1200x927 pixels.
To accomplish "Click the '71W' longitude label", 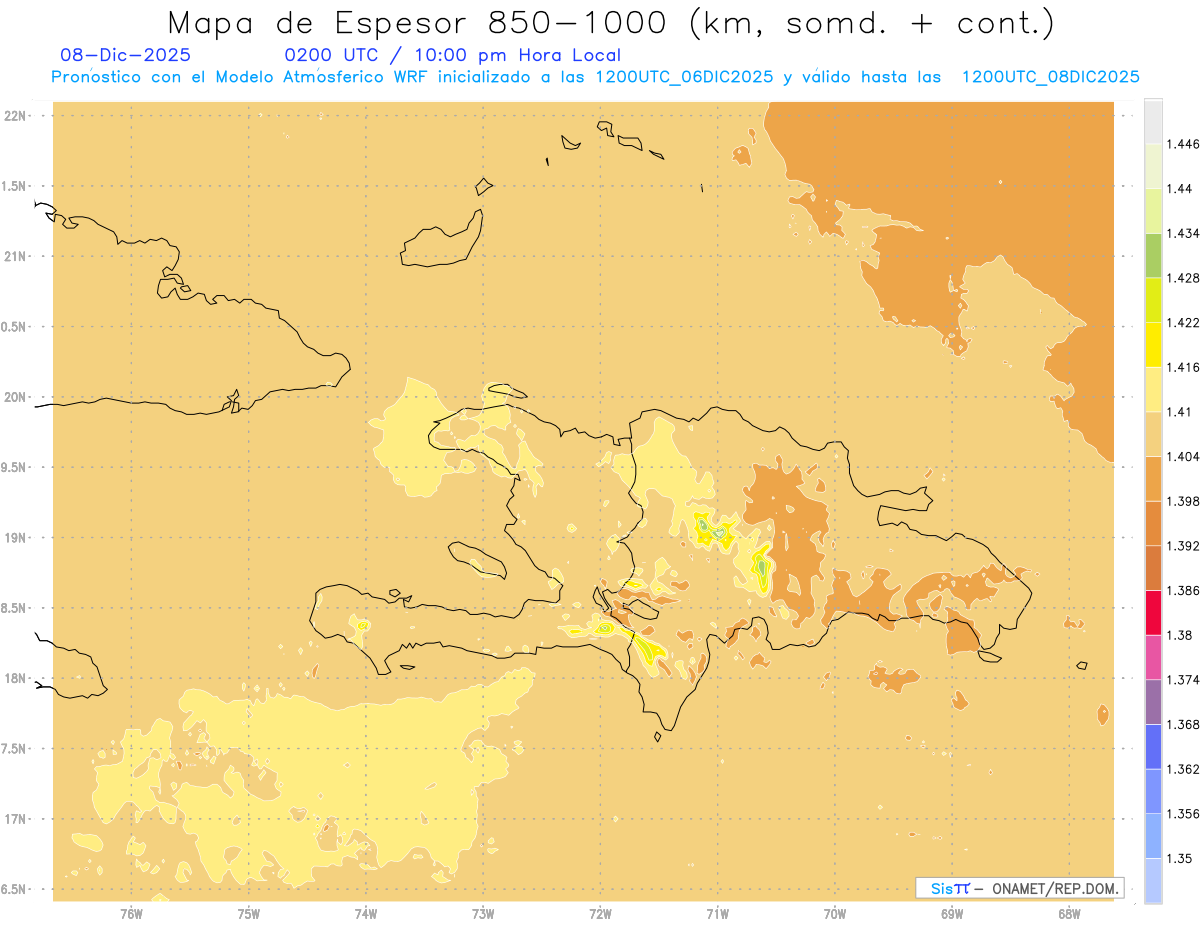I will point(718,914).
